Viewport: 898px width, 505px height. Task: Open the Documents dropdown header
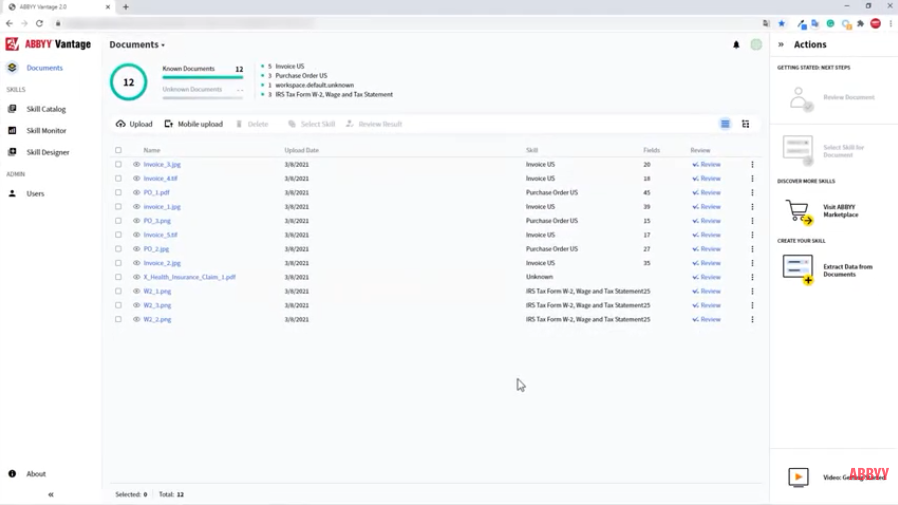point(137,45)
